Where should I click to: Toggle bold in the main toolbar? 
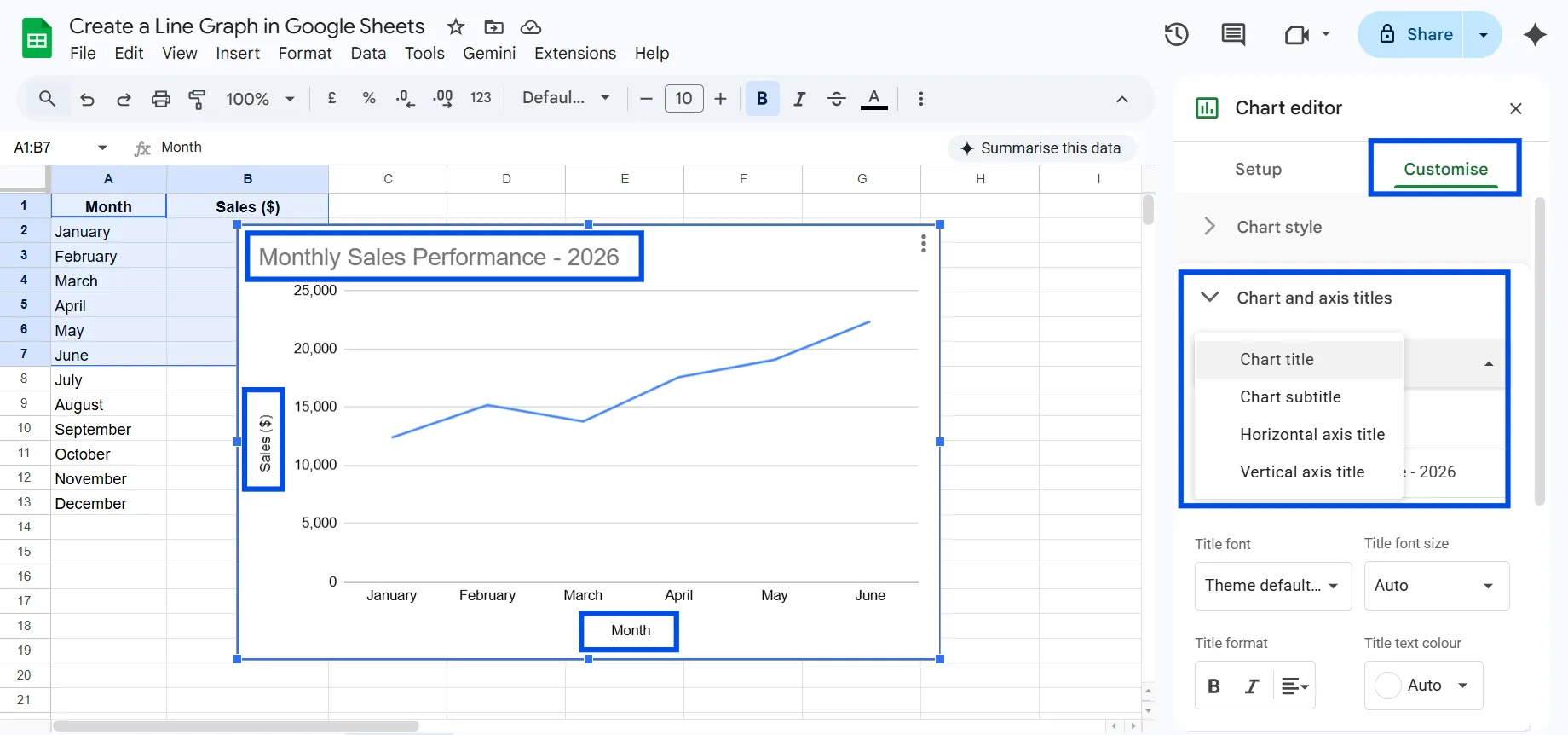[762, 99]
